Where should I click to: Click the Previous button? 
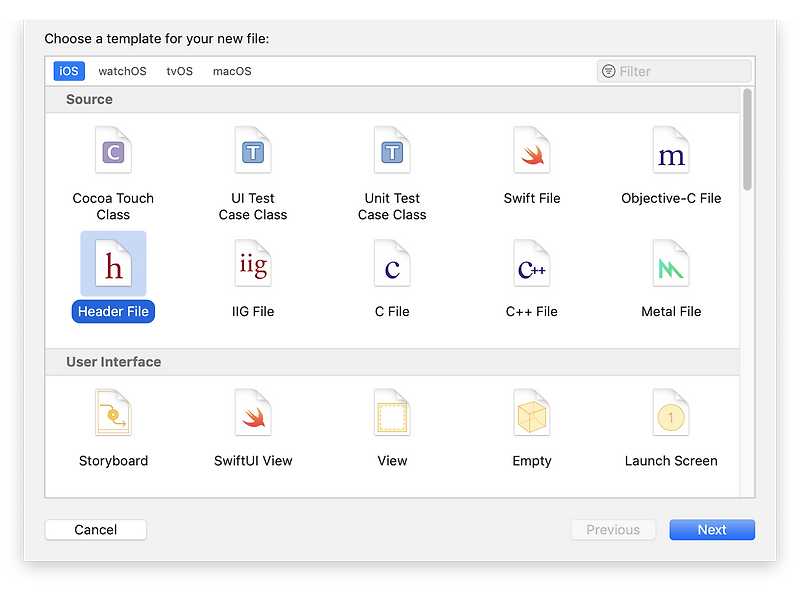point(613,530)
